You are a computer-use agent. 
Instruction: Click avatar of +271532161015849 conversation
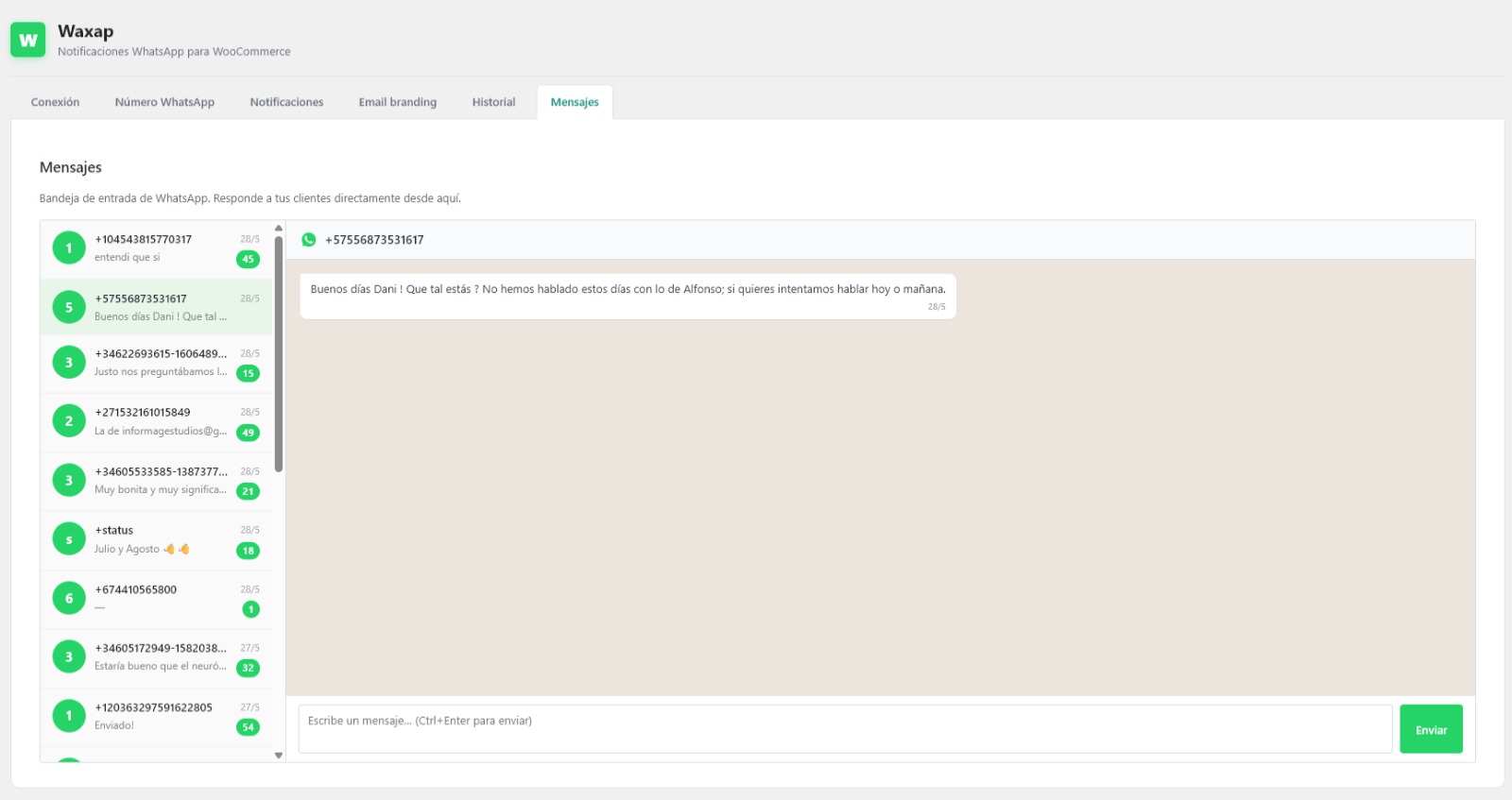click(69, 421)
